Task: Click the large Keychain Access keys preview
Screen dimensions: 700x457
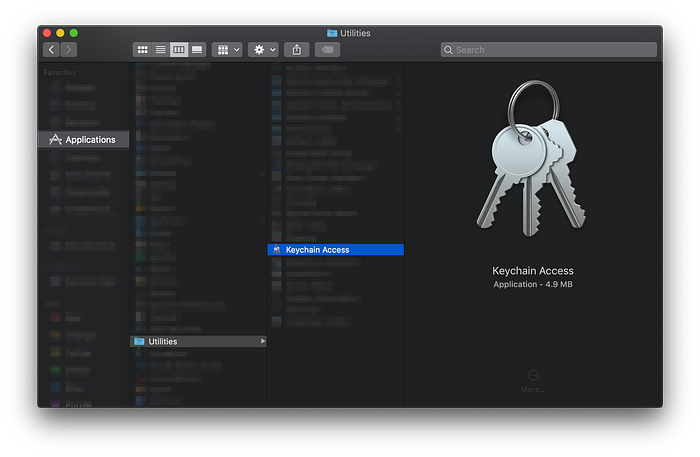Action: point(531,158)
